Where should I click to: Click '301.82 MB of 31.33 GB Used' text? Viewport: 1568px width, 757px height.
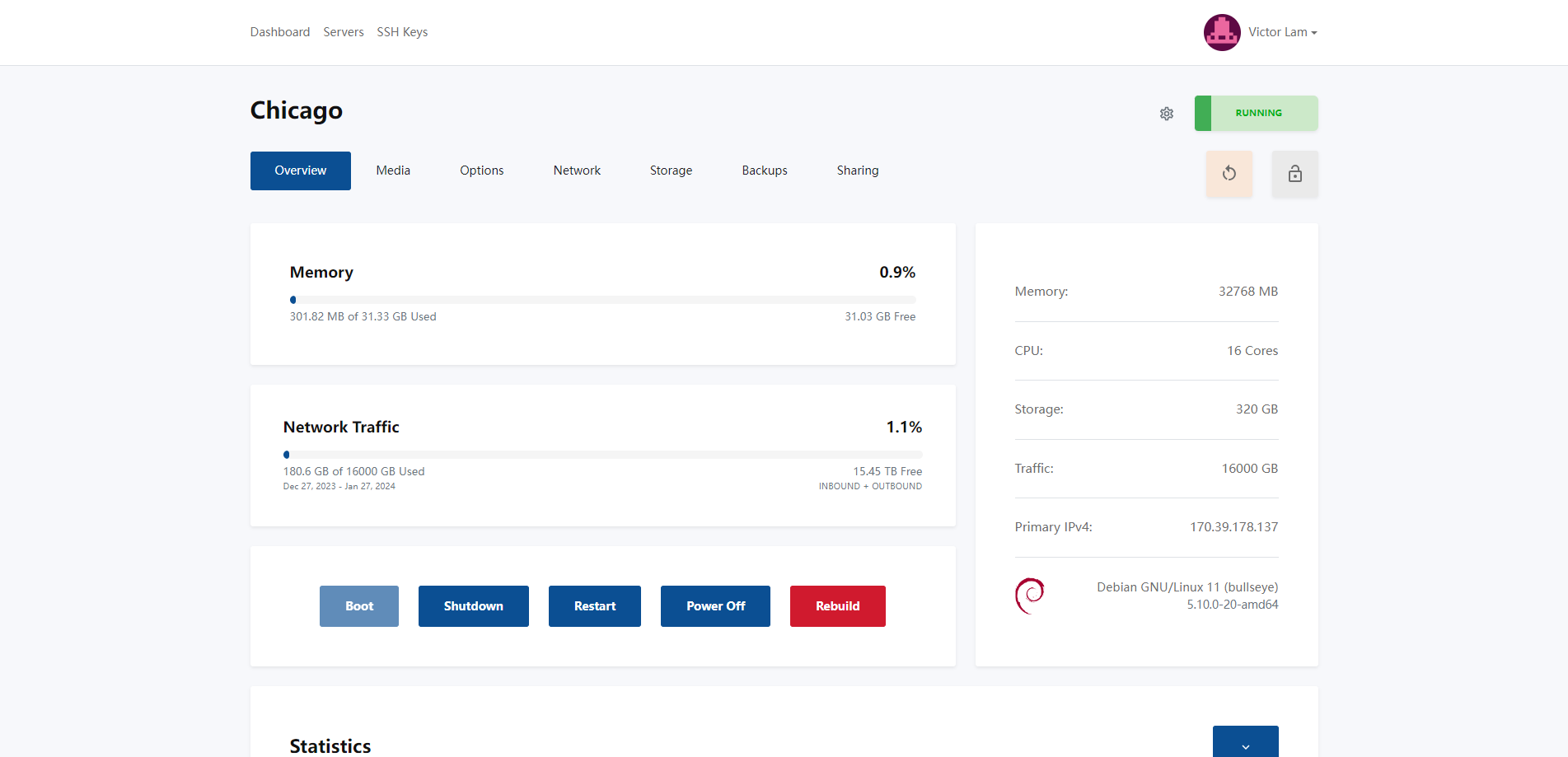[363, 316]
